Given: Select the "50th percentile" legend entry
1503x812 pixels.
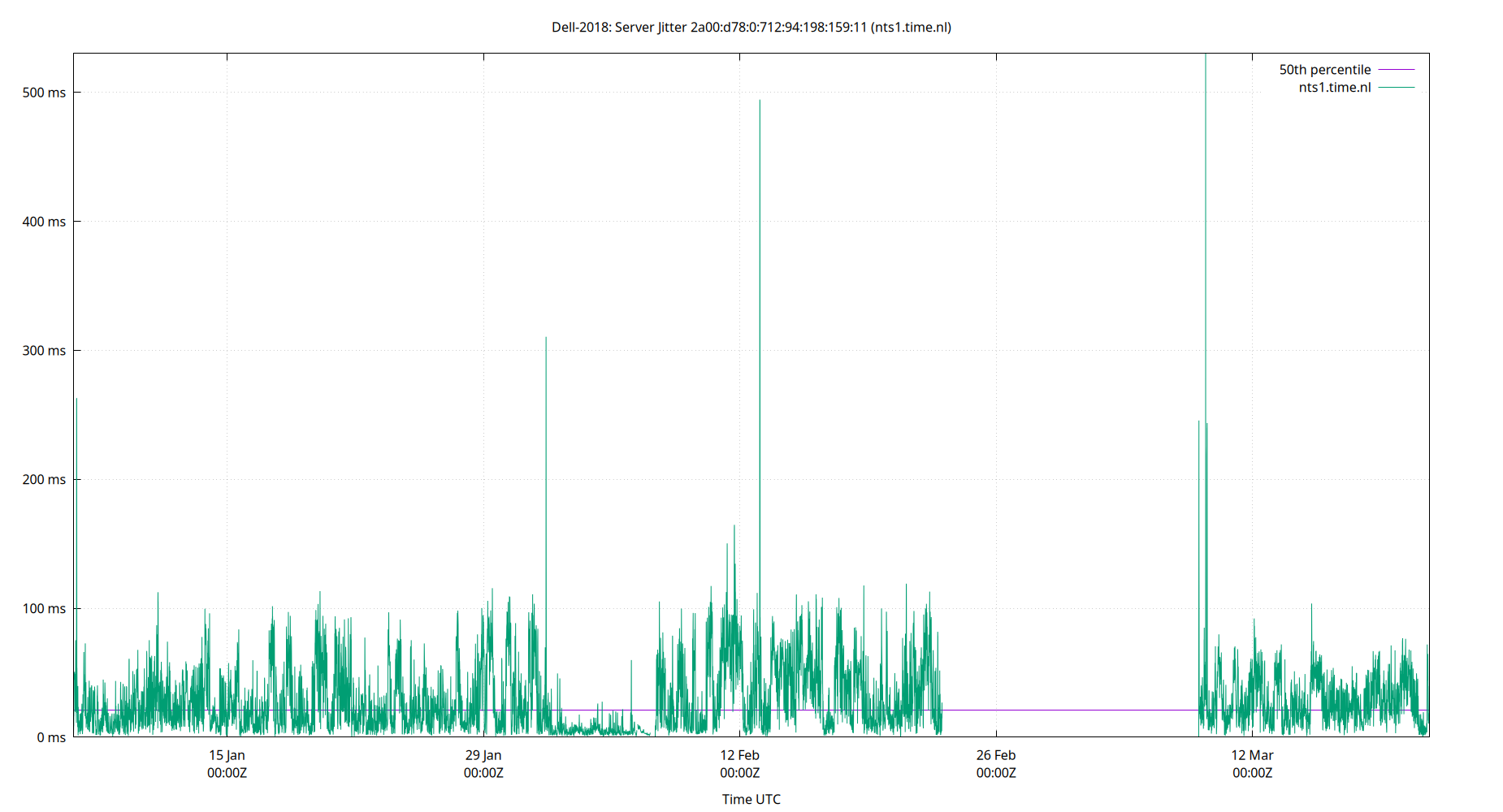Looking at the screenshot, I should coord(1324,69).
